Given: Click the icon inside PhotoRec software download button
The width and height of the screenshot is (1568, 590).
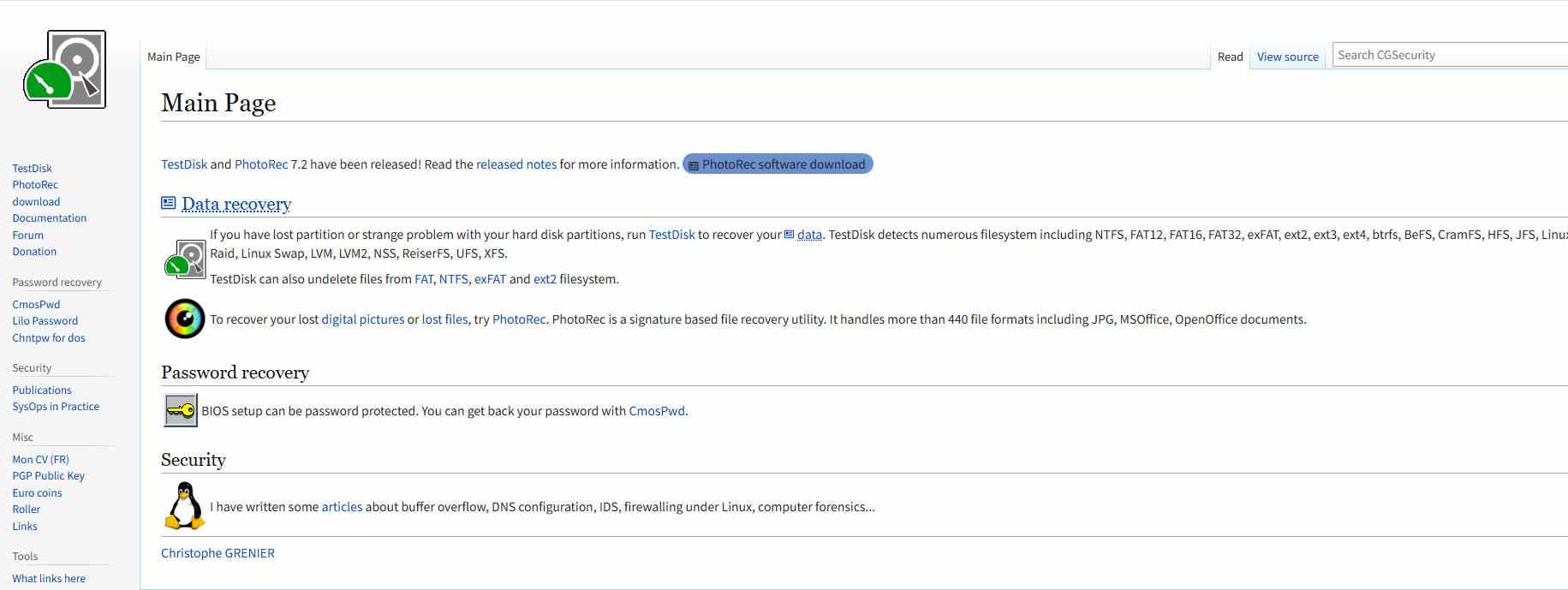Looking at the screenshot, I should [x=694, y=165].
